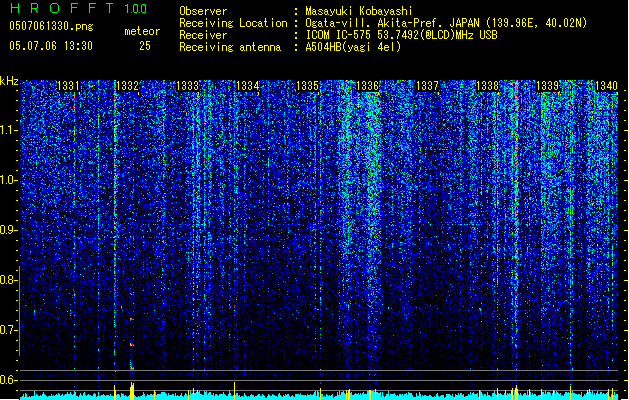Click the 0.6 kHz axis label

tap(8, 380)
